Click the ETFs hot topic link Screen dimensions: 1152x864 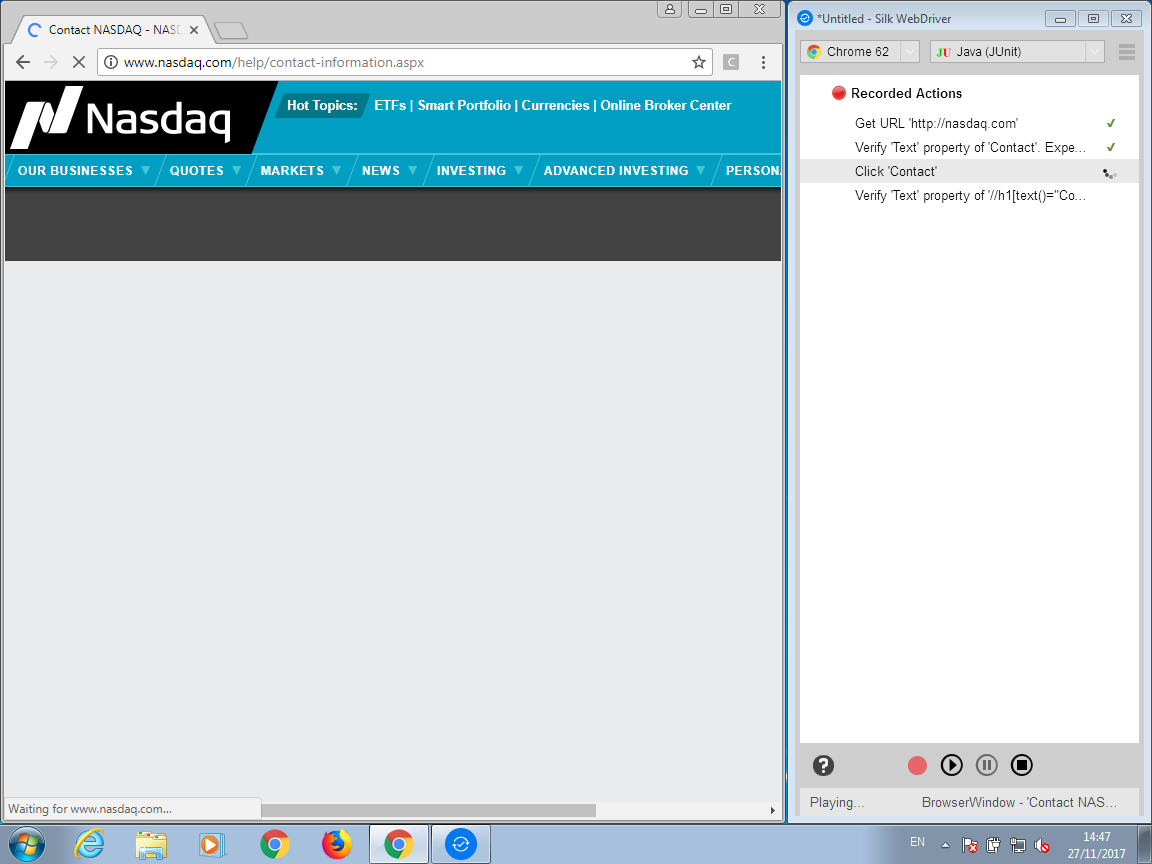(390, 106)
